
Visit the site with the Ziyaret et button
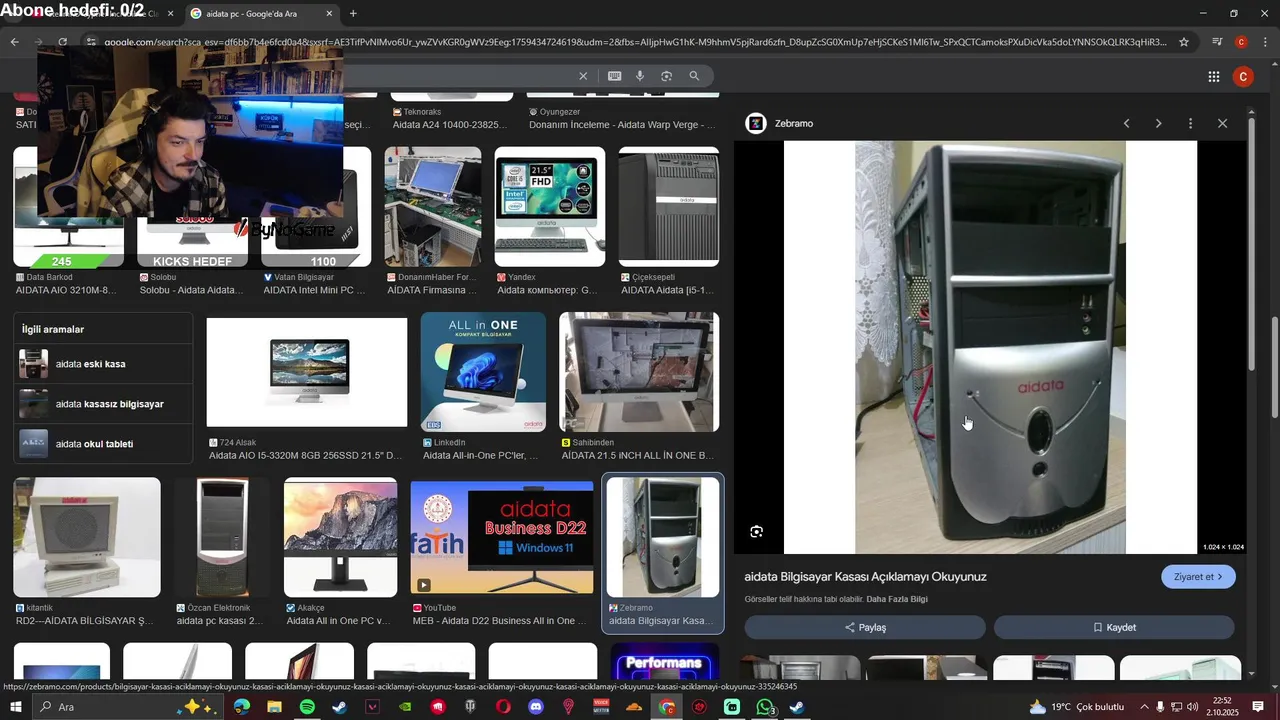coord(1198,577)
